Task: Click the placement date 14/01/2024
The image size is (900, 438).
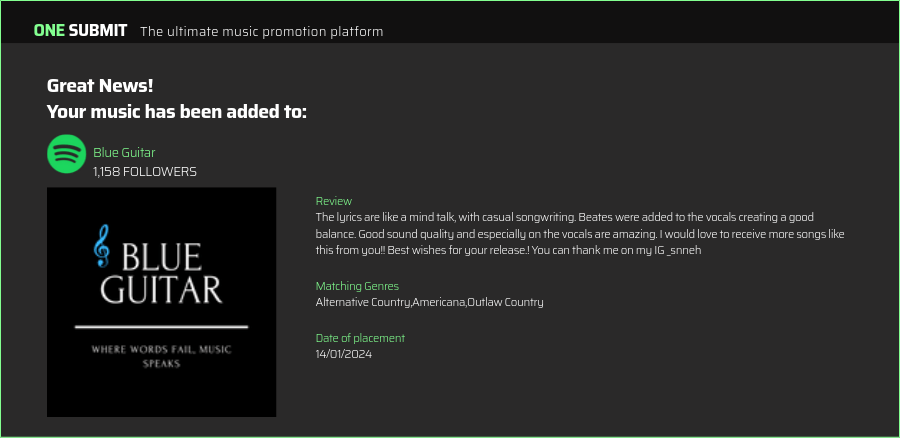Action: pos(344,354)
